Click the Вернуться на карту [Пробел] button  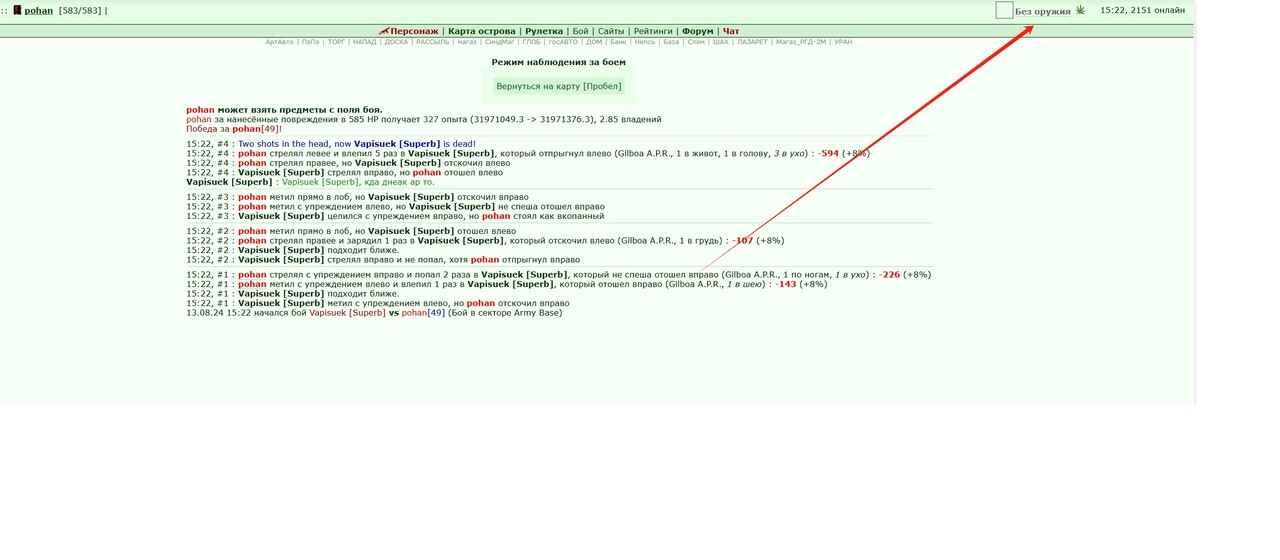pos(559,86)
